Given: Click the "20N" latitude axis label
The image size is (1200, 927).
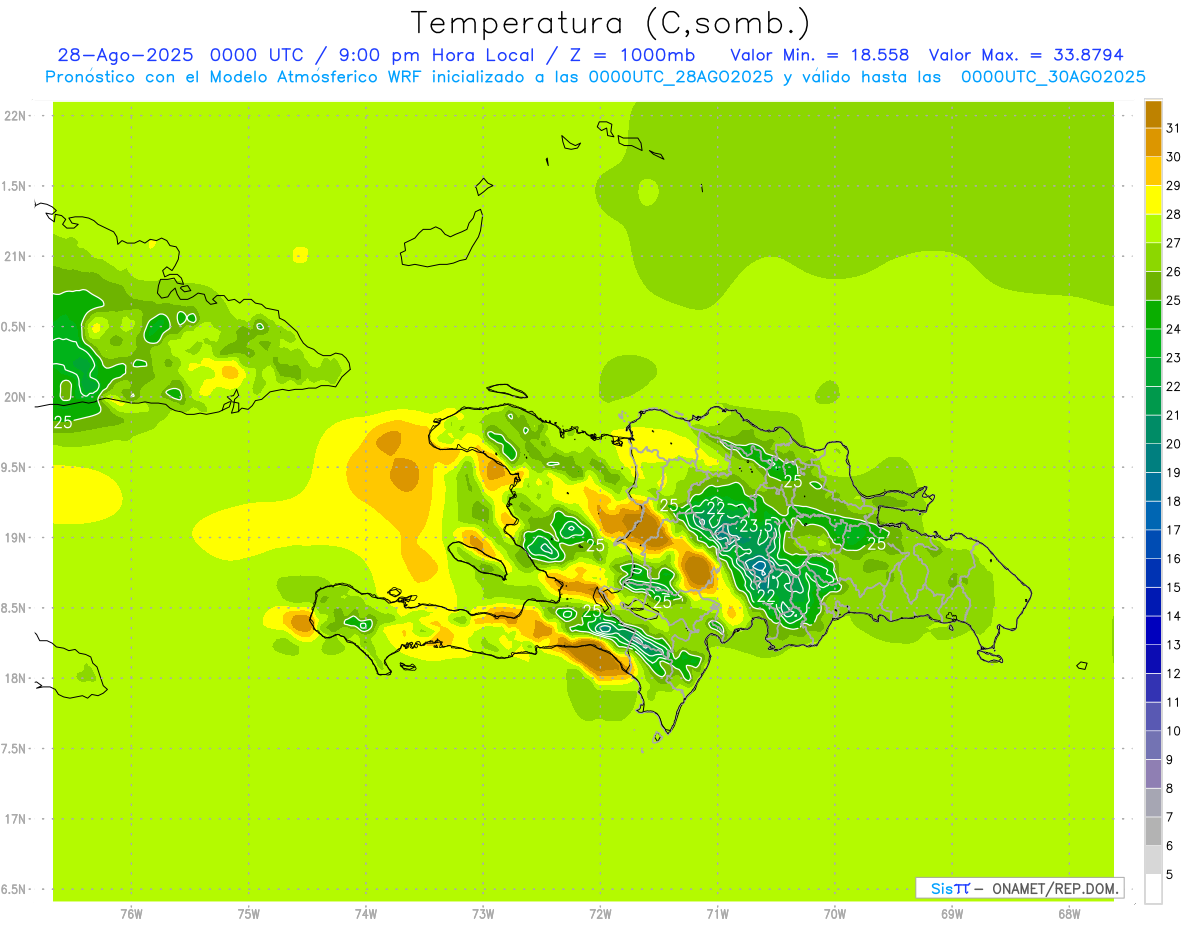Looking at the screenshot, I should point(14,397).
